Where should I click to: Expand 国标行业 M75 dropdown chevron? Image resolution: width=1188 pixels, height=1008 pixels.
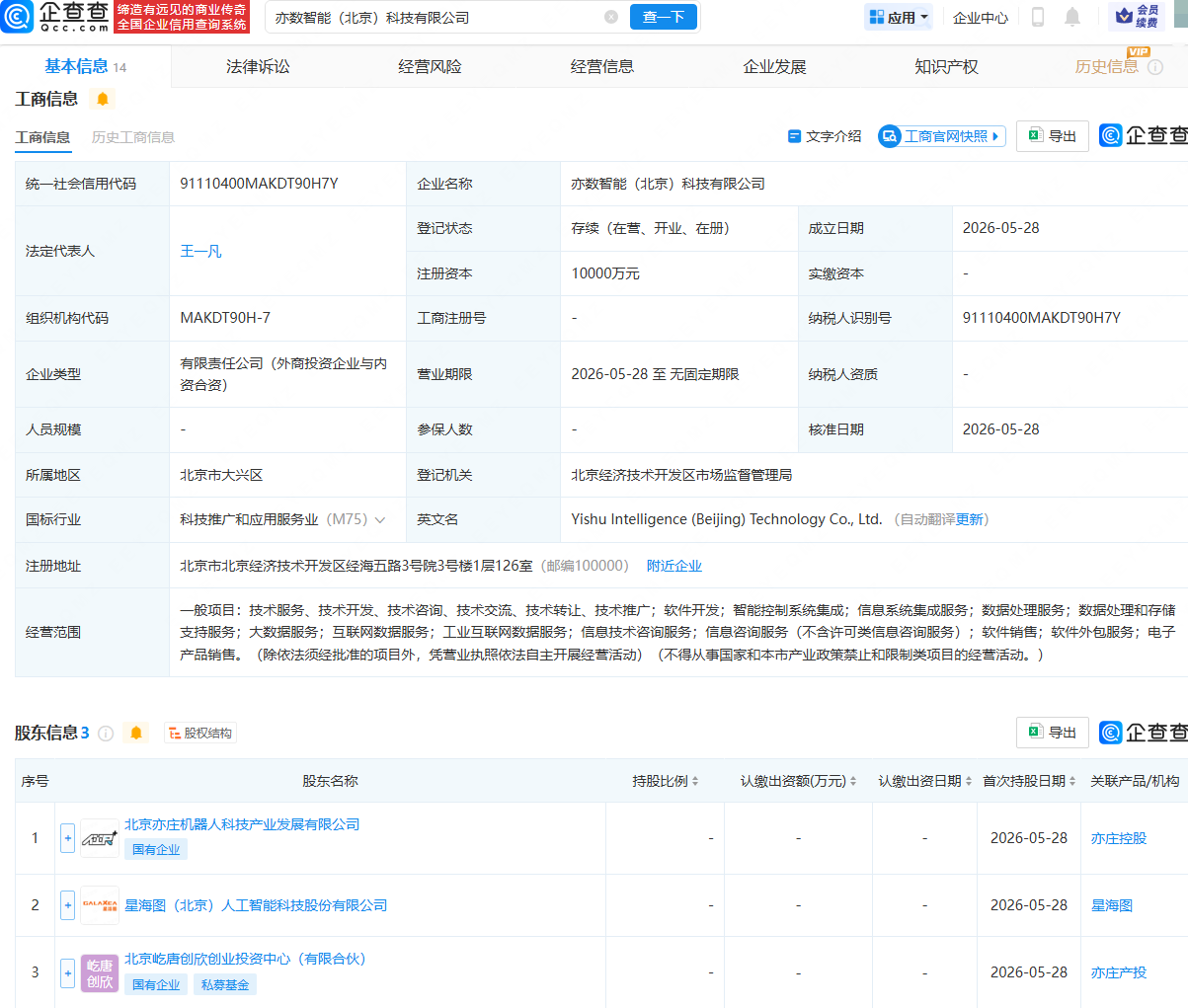(381, 520)
